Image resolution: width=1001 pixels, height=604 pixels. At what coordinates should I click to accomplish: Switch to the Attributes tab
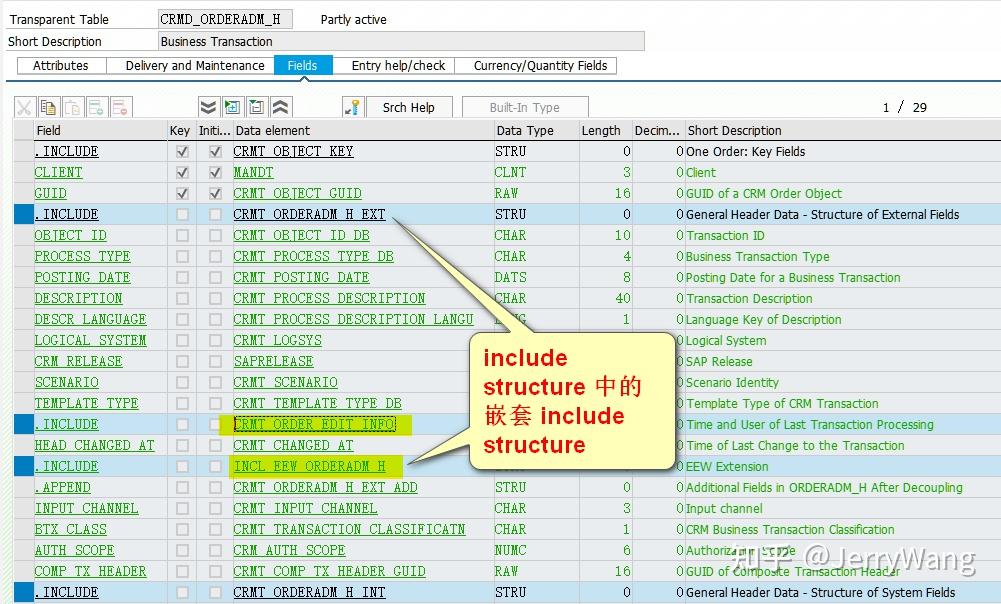pos(61,65)
